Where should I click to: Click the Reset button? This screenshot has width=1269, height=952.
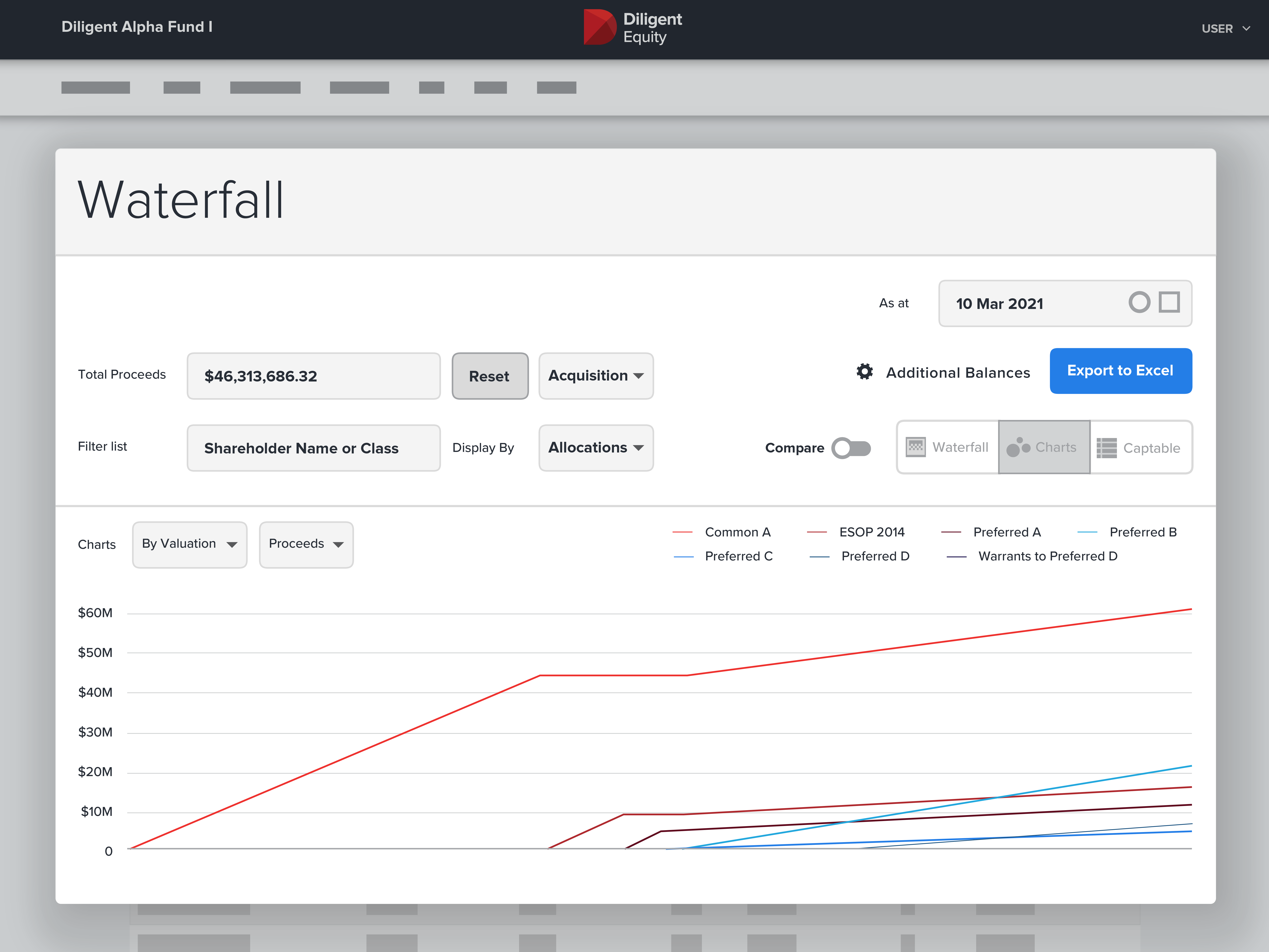point(489,376)
